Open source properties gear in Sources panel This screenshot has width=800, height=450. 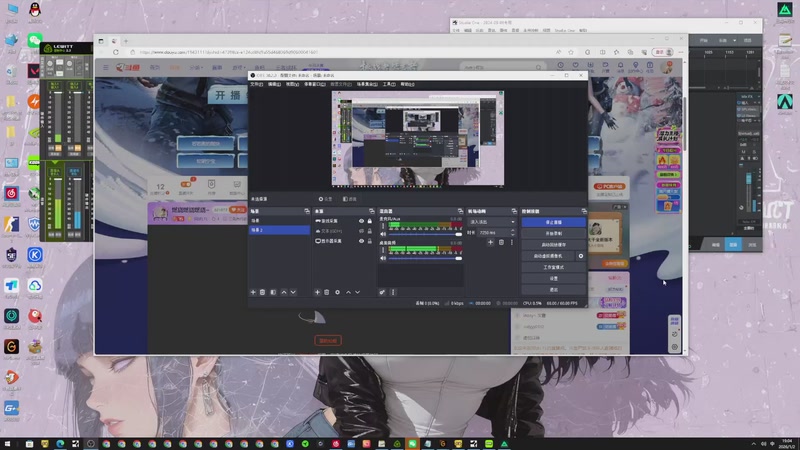pyautogui.click(x=337, y=292)
